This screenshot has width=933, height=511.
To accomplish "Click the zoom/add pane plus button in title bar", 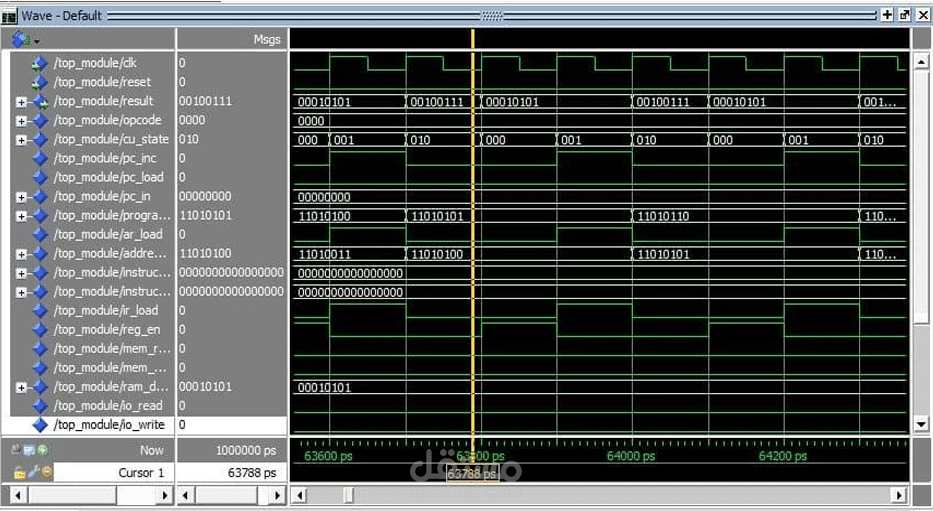I will pos(886,15).
